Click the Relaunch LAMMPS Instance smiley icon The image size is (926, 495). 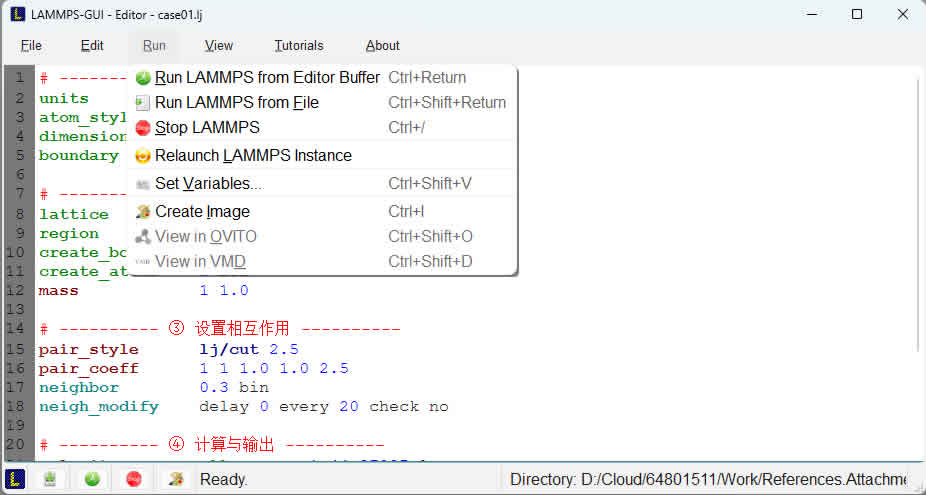143,156
